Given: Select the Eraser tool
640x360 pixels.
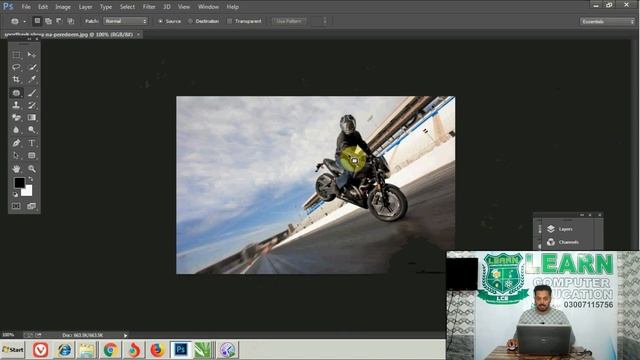Looking at the screenshot, I should point(16,118).
